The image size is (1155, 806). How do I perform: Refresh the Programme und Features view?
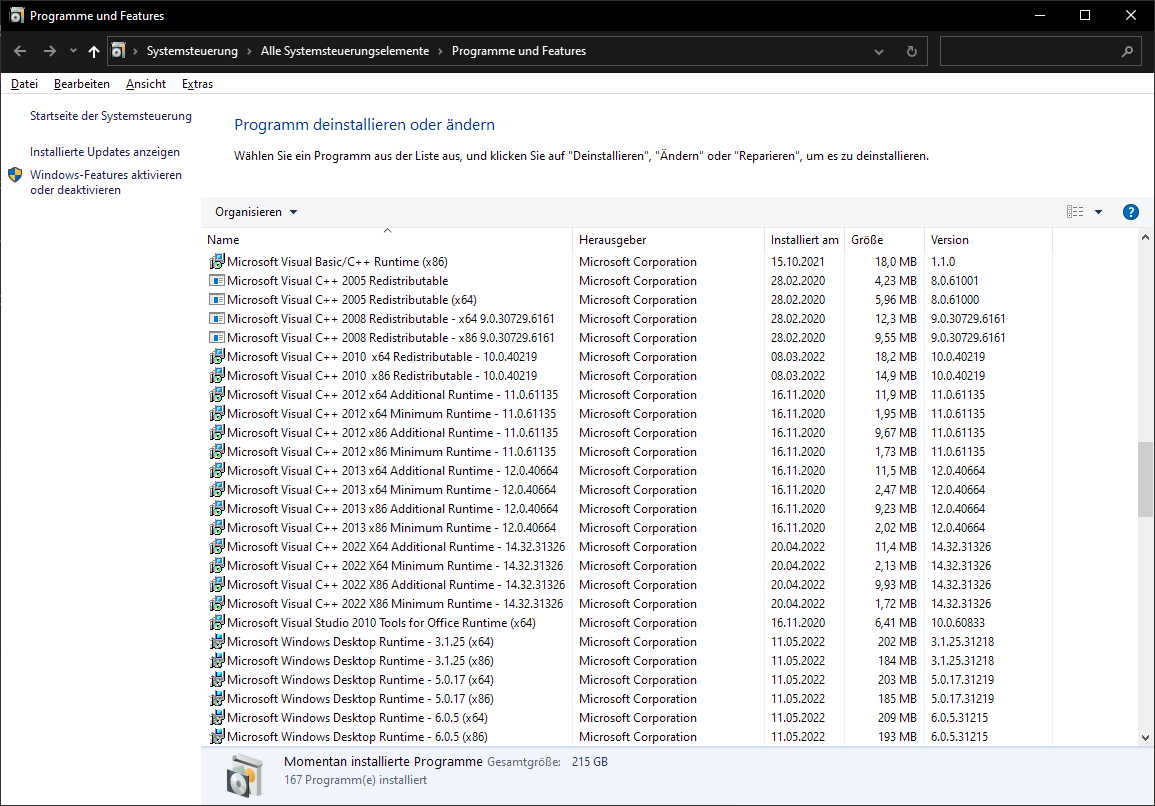click(911, 51)
